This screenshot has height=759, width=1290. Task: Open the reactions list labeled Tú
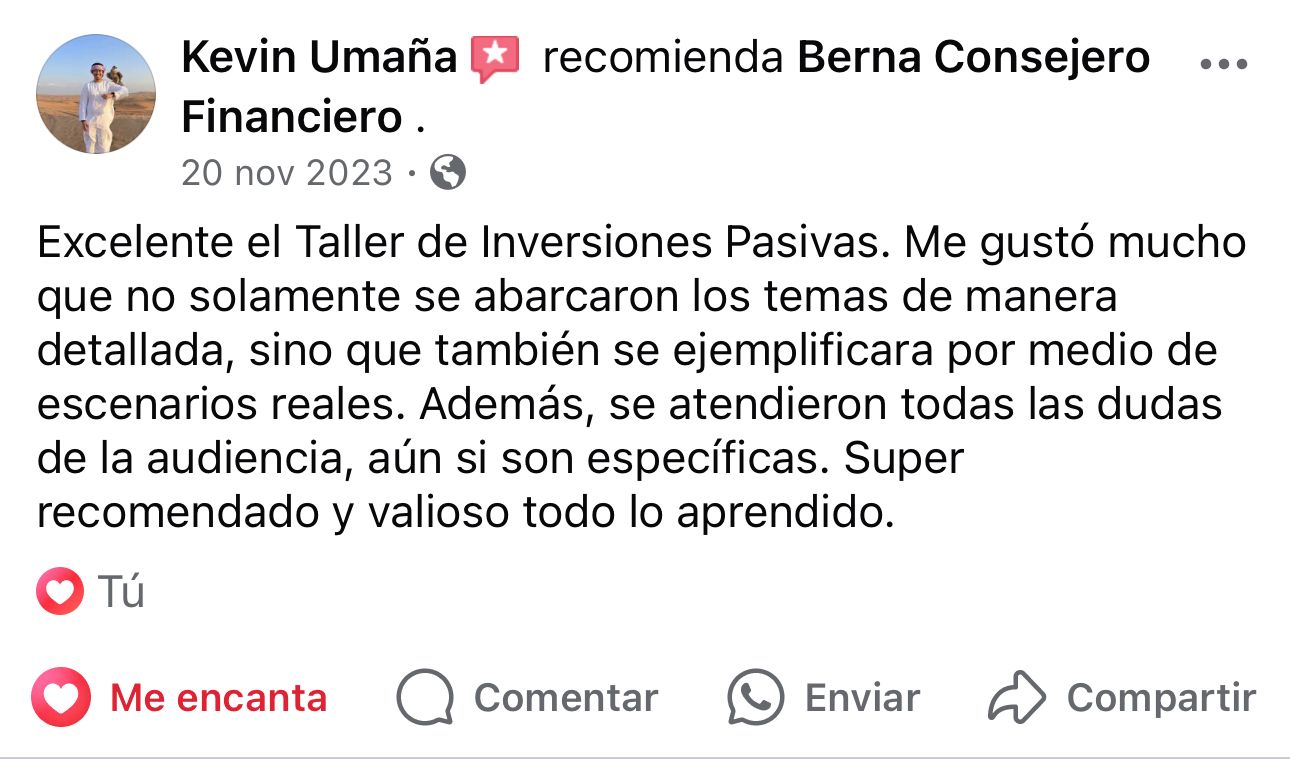click(122, 592)
